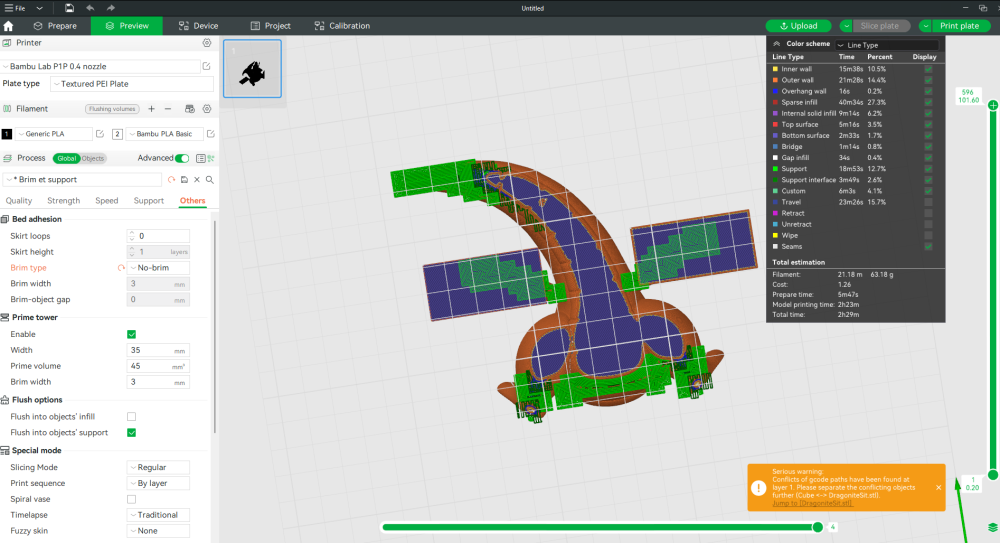1000x543 pixels.
Task: Reset Brim type with the orange revert icon
Action: 121,268
